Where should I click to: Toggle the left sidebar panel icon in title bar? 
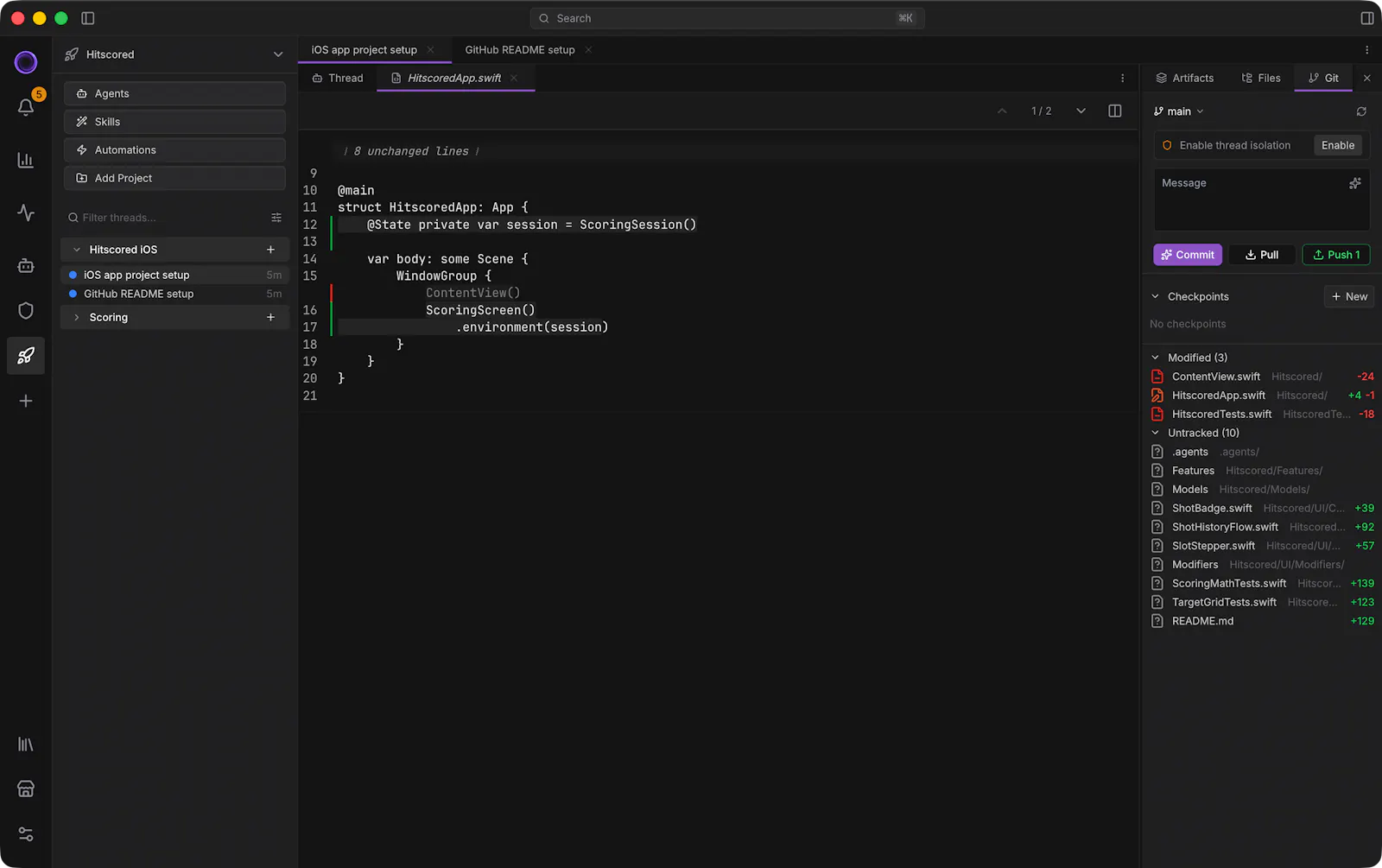(88, 18)
